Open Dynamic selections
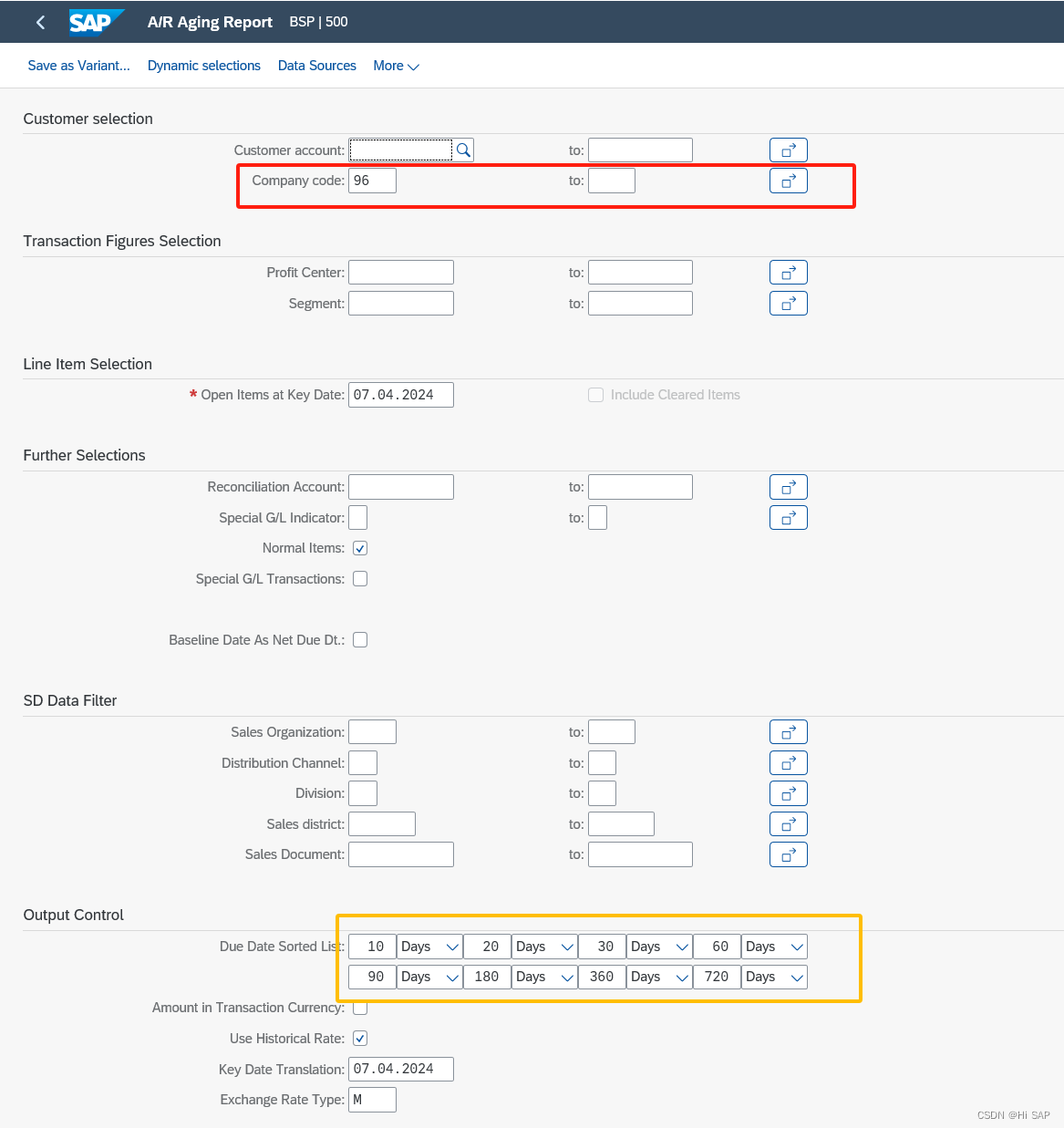This screenshot has width=1064, height=1128. pos(203,65)
